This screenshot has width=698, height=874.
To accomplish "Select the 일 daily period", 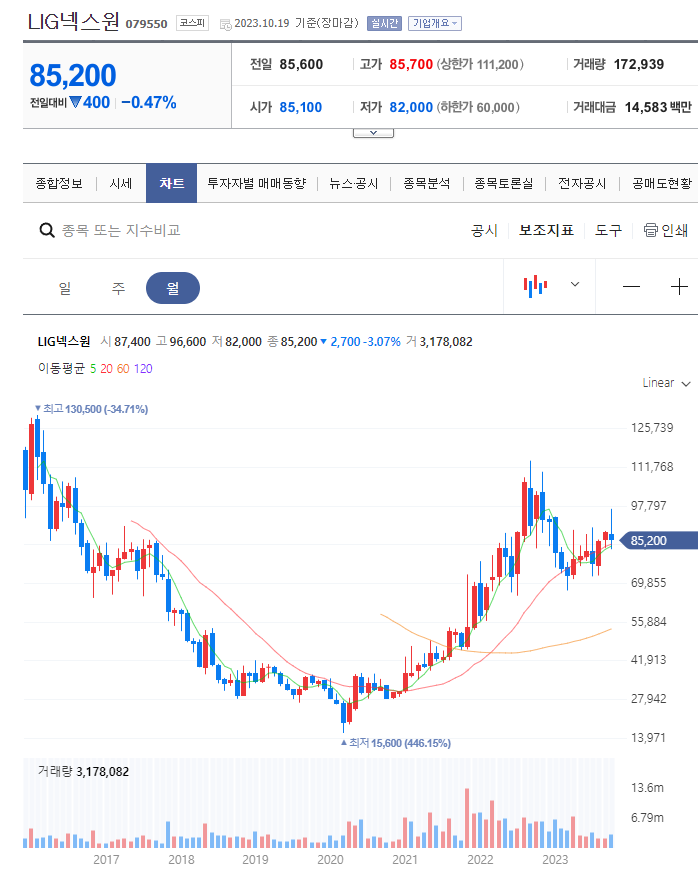I will (65, 288).
